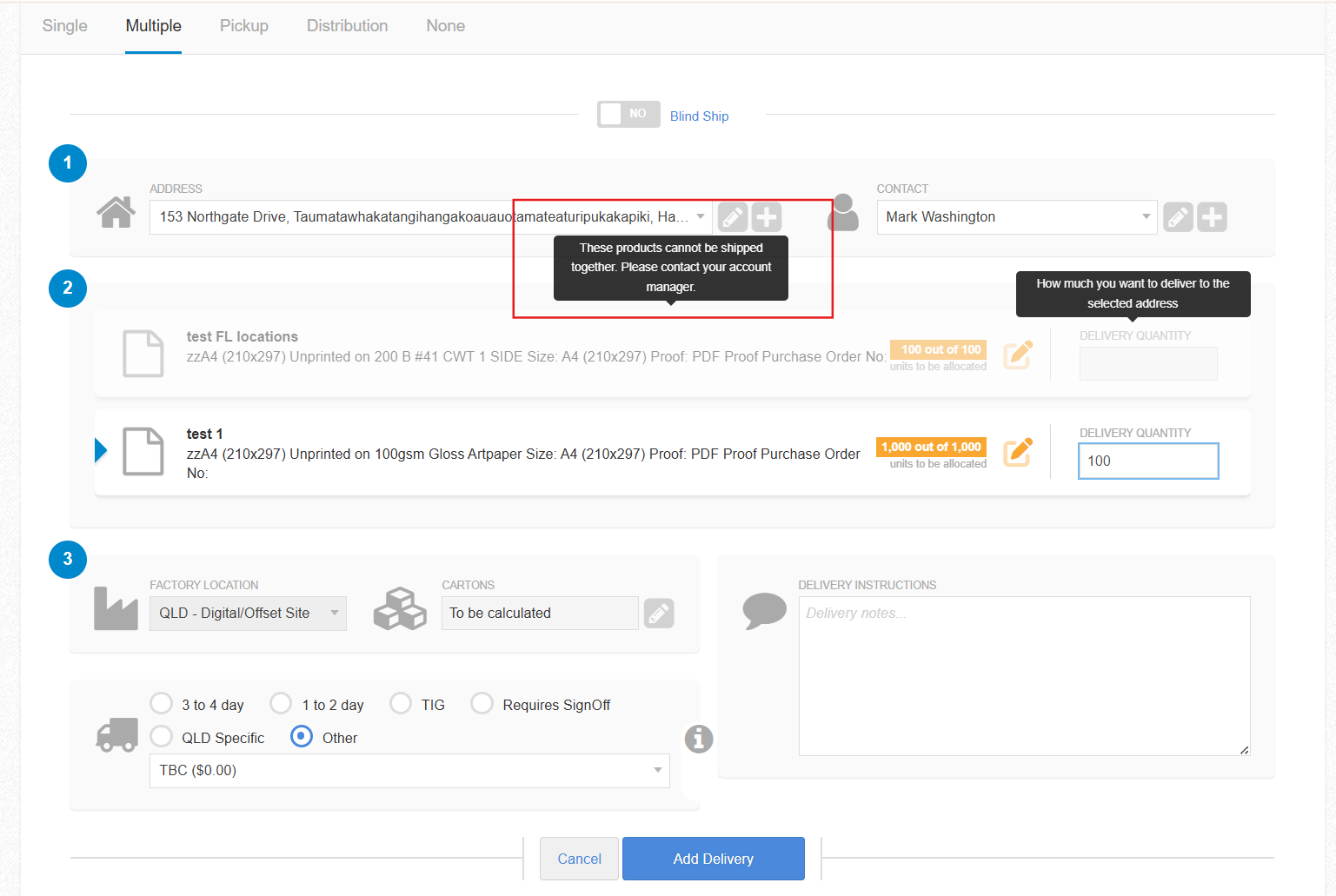Click the cartons boxes icon
The width and height of the screenshot is (1336, 896).
tap(400, 608)
